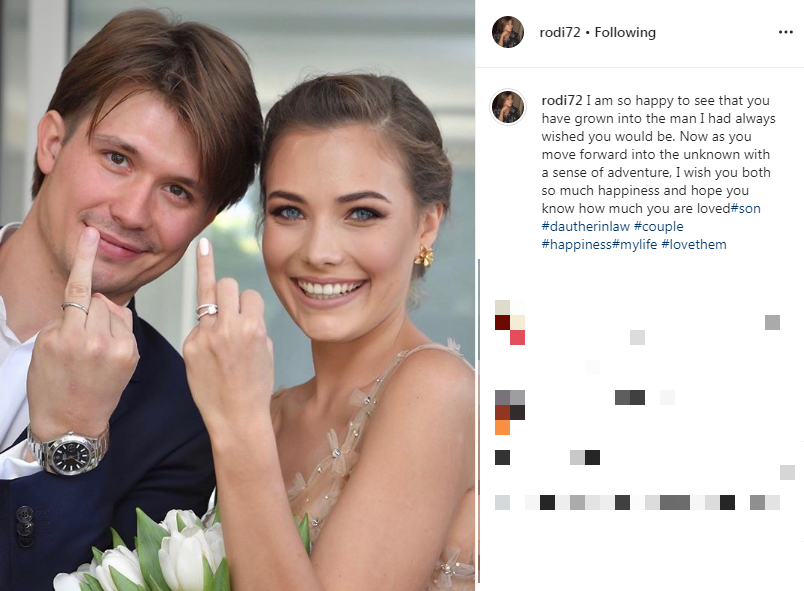Click the rodi72 avatar beside the caption

point(508,107)
